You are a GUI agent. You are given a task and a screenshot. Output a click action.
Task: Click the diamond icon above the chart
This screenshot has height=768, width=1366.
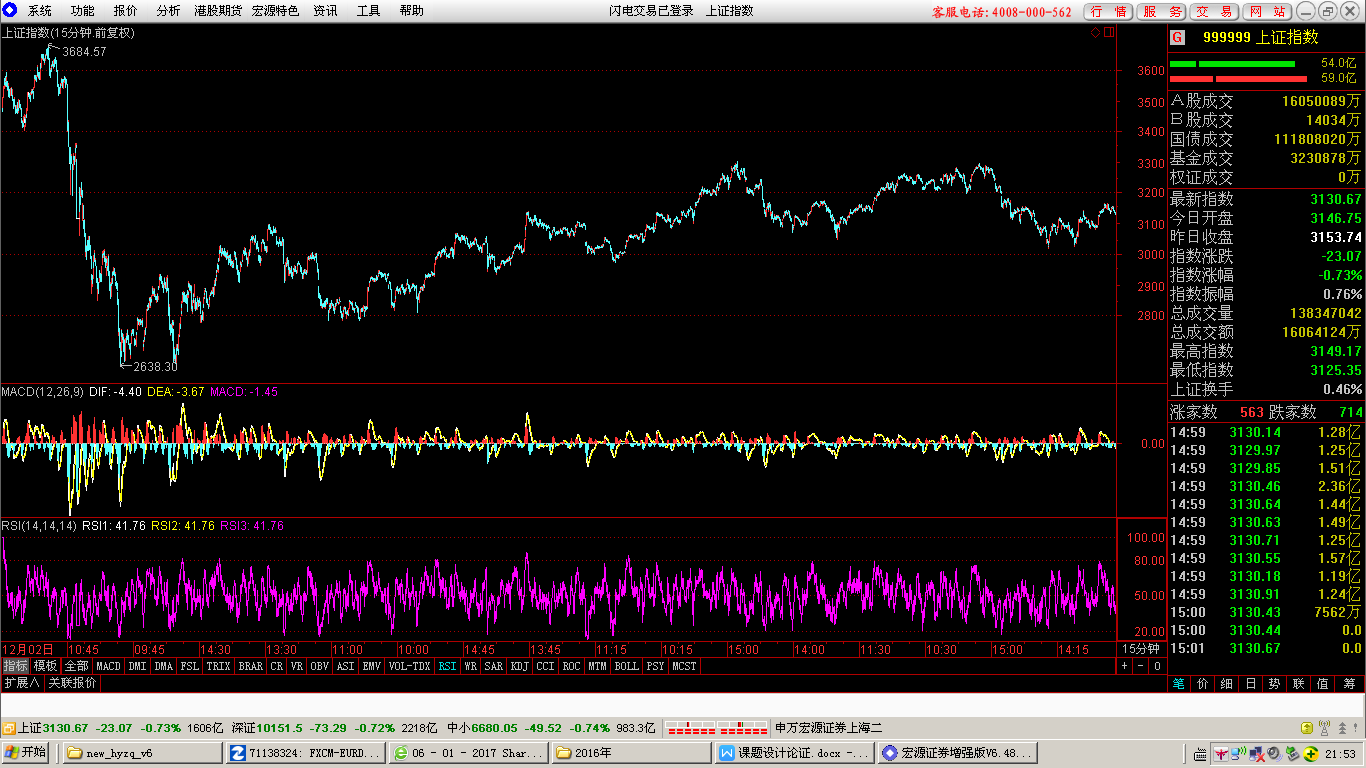click(1095, 32)
